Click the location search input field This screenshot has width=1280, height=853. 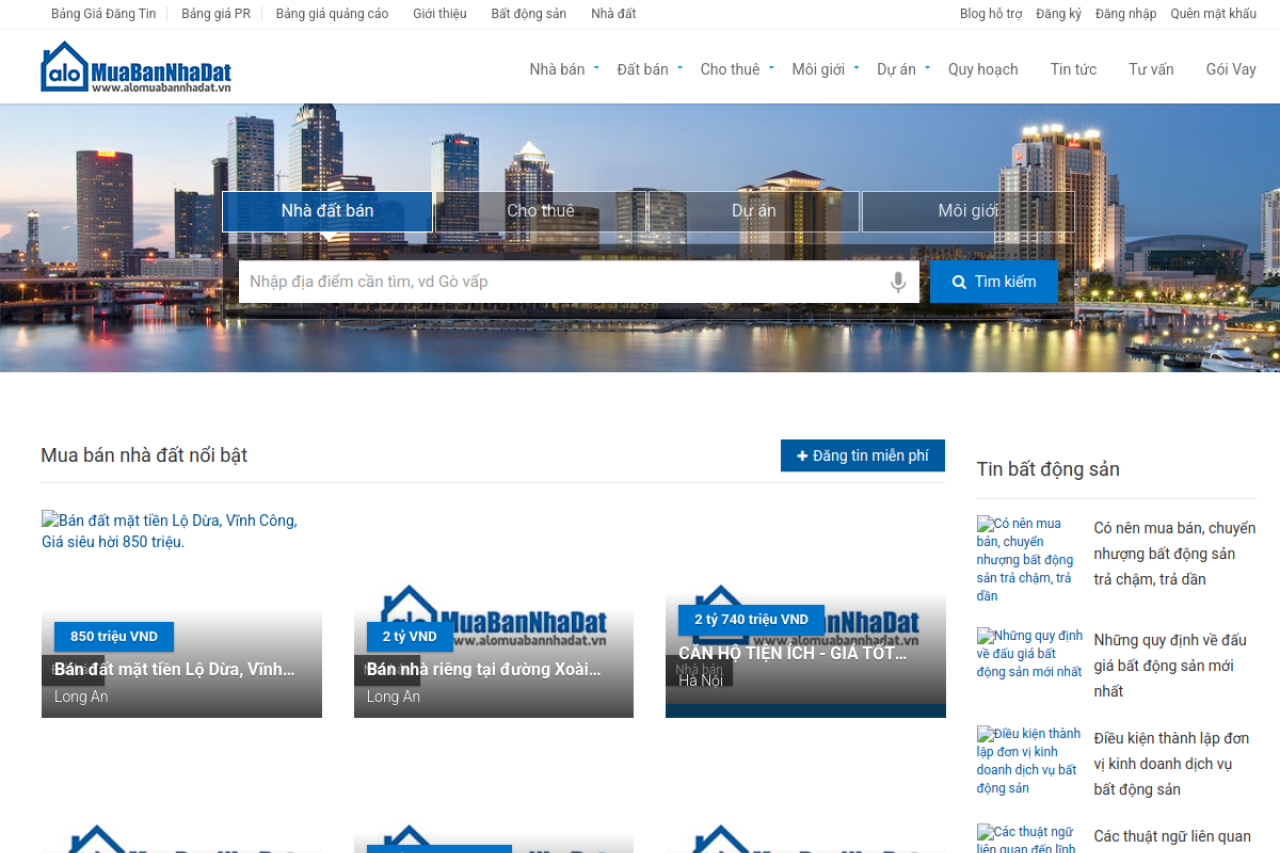coord(560,282)
